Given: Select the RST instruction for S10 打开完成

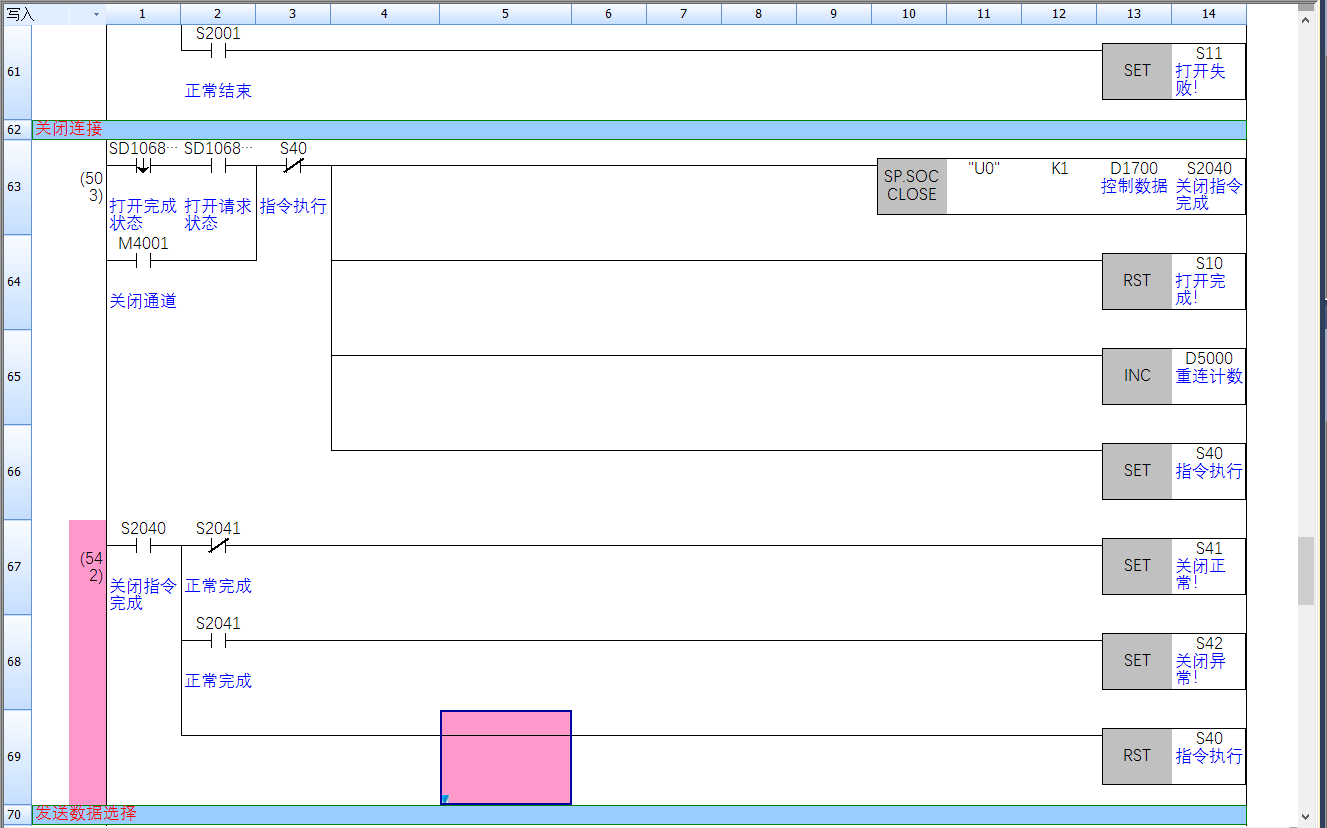Looking at the screenshot, I should (1137, 281).
